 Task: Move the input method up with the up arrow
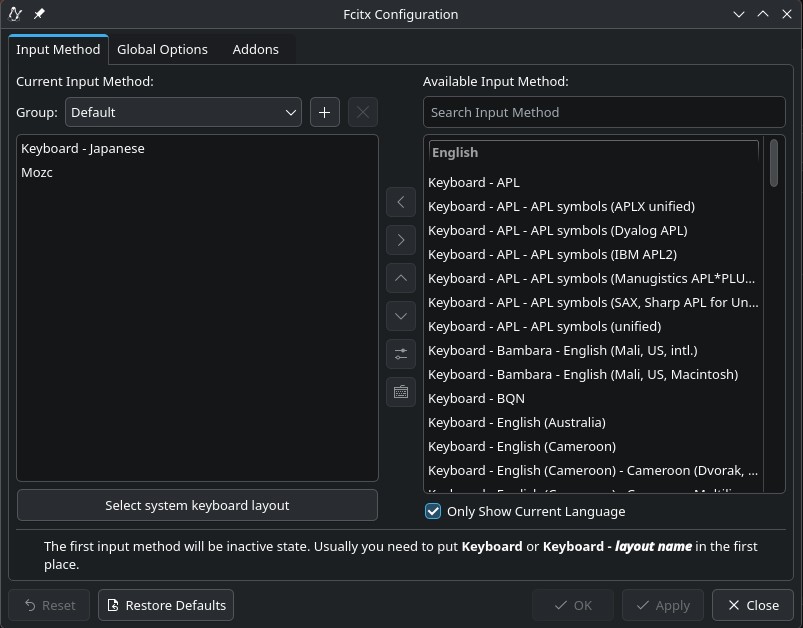(401, 278)
